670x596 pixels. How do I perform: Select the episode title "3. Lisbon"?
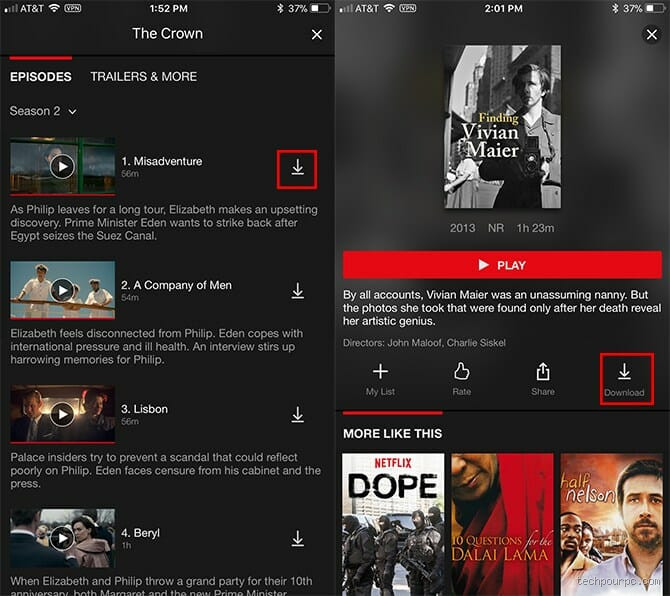[x=144, y=409]
